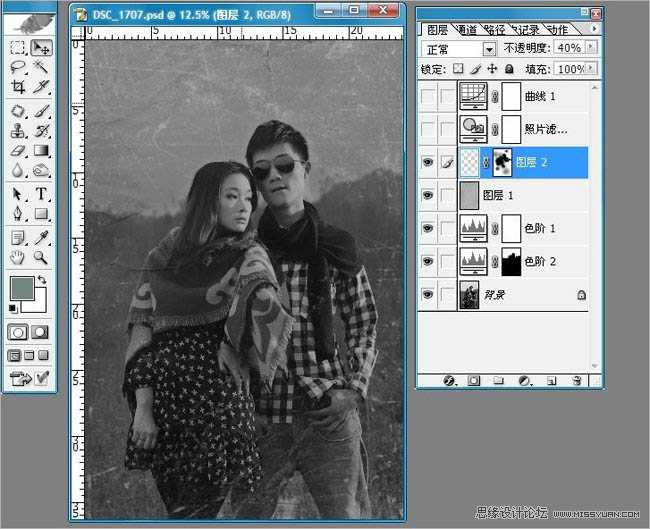
Task: Select the Move tool
Action: point(41,47)
